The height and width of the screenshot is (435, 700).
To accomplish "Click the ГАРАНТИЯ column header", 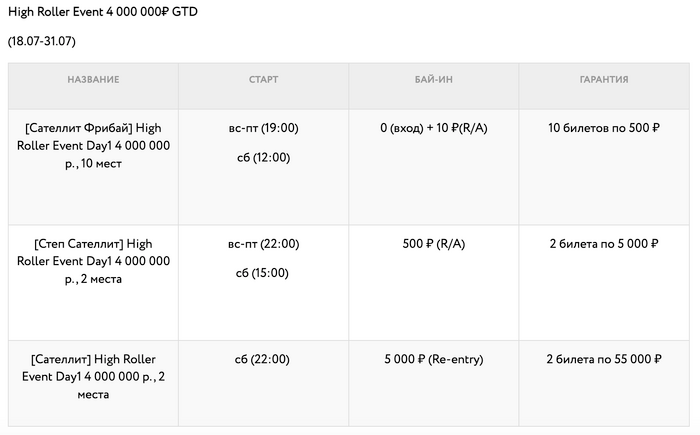I will coord(603,79).
